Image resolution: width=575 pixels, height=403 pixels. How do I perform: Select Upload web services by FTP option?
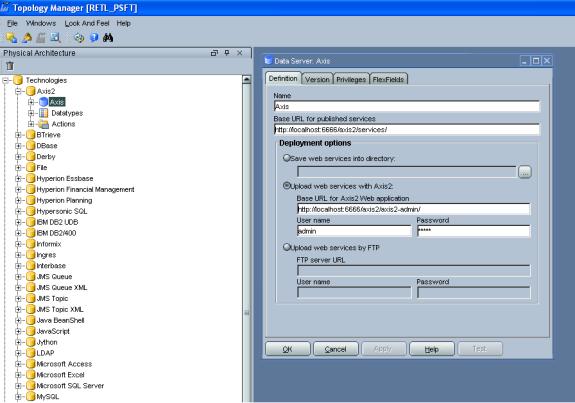(286, 248)
